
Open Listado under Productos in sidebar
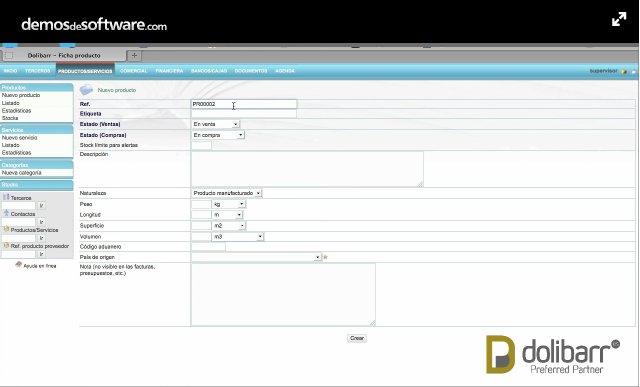[x=11, y=103]
